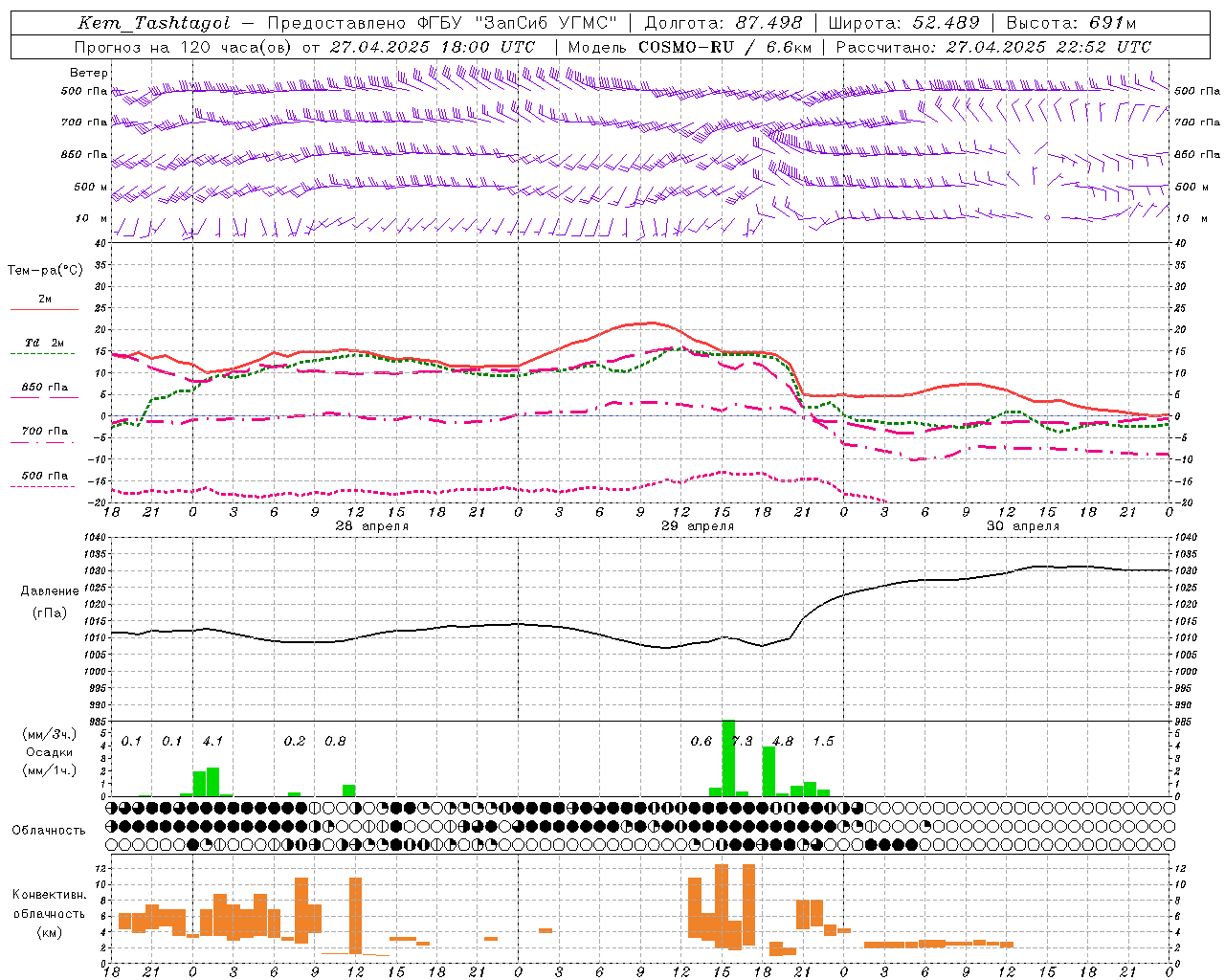Click the latitude value Широта: 52.489
This screenshot has height=980, width=1225.
(x=904, y=23)
